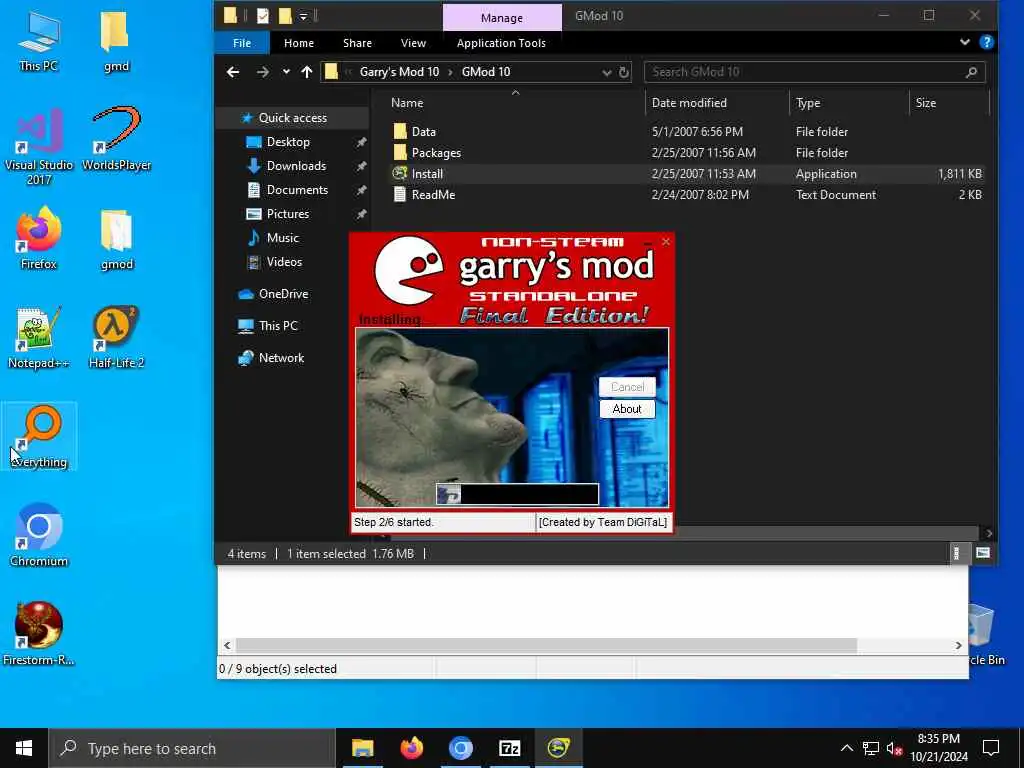Open the Share ribbon tab
Image resolution: width=1024 pixels, height=768 pixels.
point(357,43)
